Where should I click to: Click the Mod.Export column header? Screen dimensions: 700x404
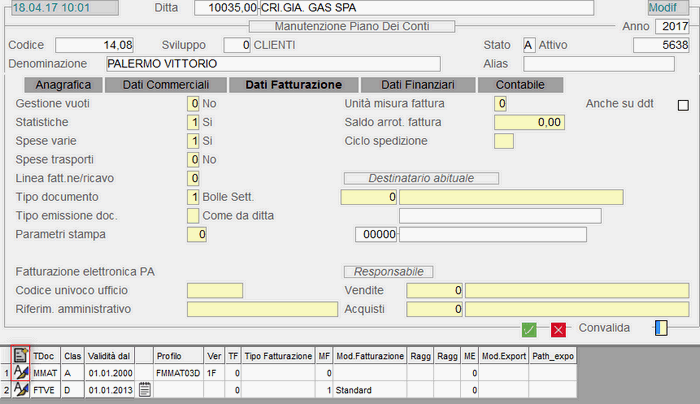pyautogui.click(x=504, y=356)
